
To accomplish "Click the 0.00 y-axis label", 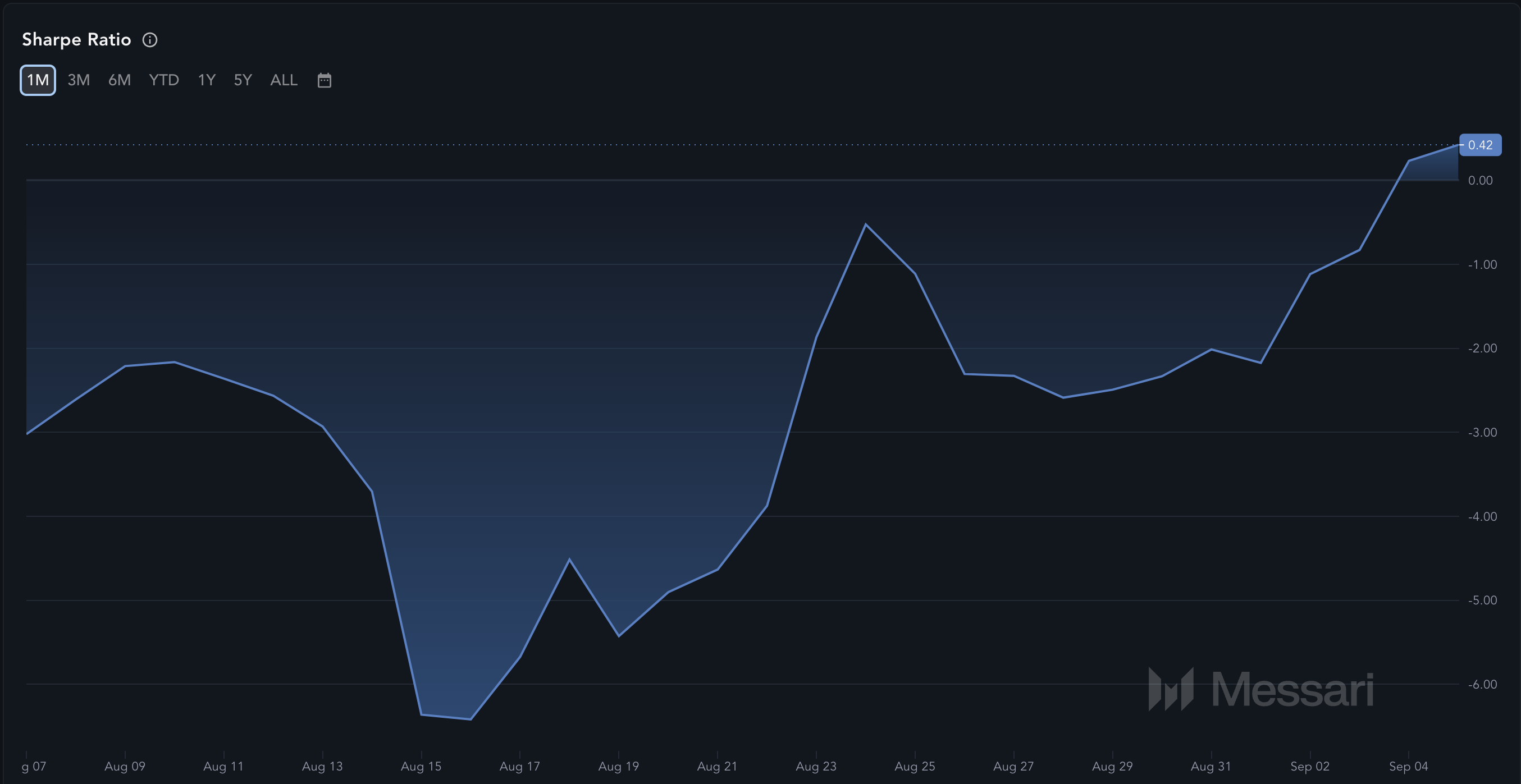I will pos(1480,181).
